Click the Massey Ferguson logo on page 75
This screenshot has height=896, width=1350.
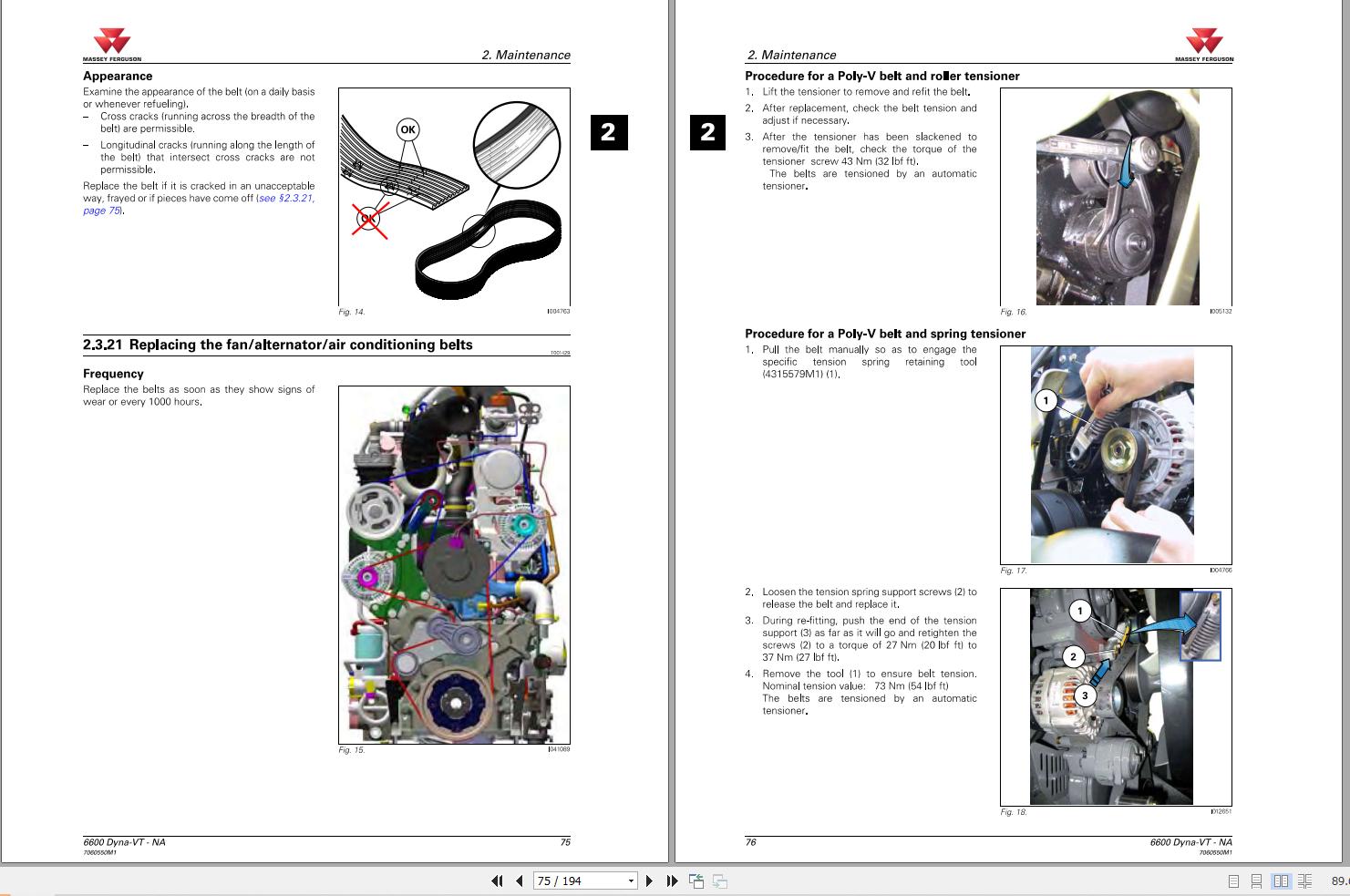(x=112, y=44)
